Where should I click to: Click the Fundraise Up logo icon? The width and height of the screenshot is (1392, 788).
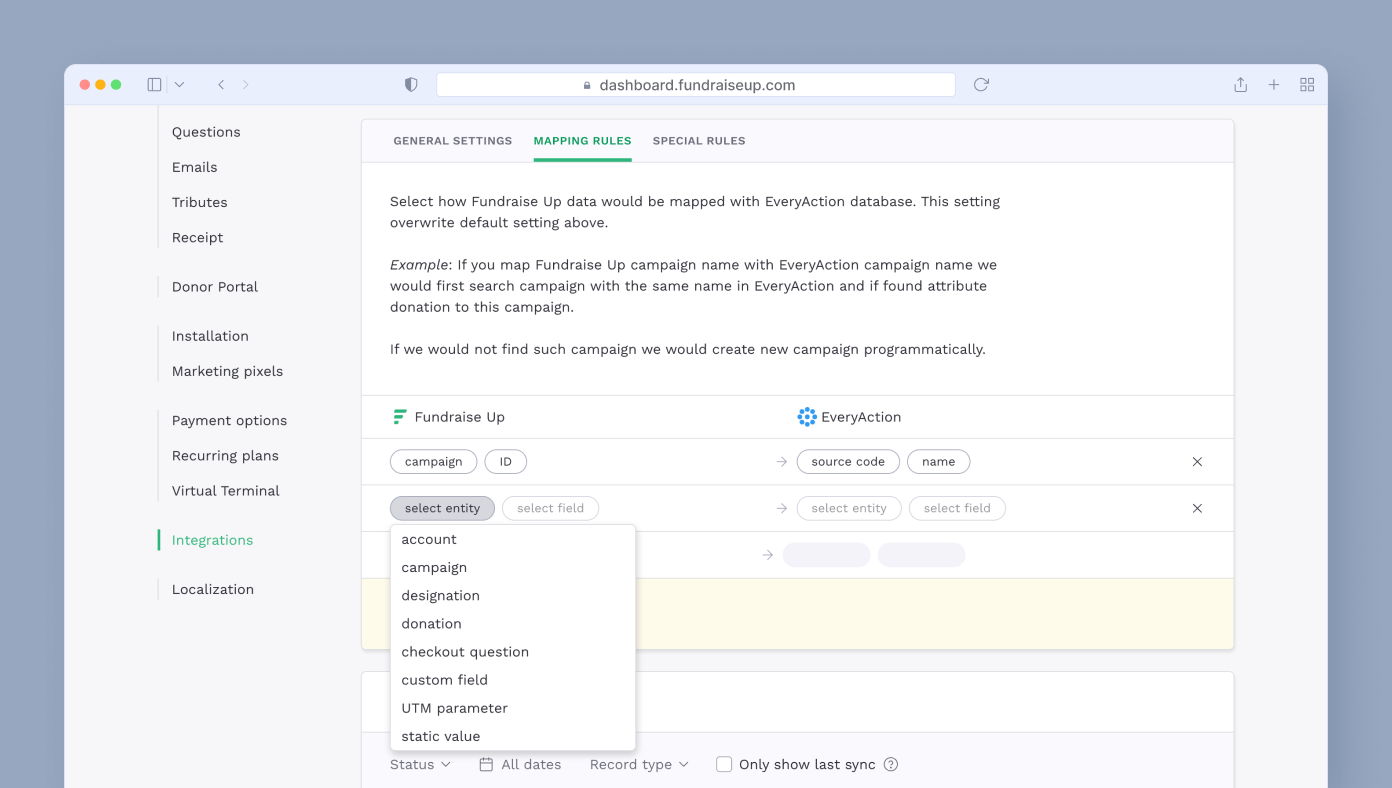400,417
